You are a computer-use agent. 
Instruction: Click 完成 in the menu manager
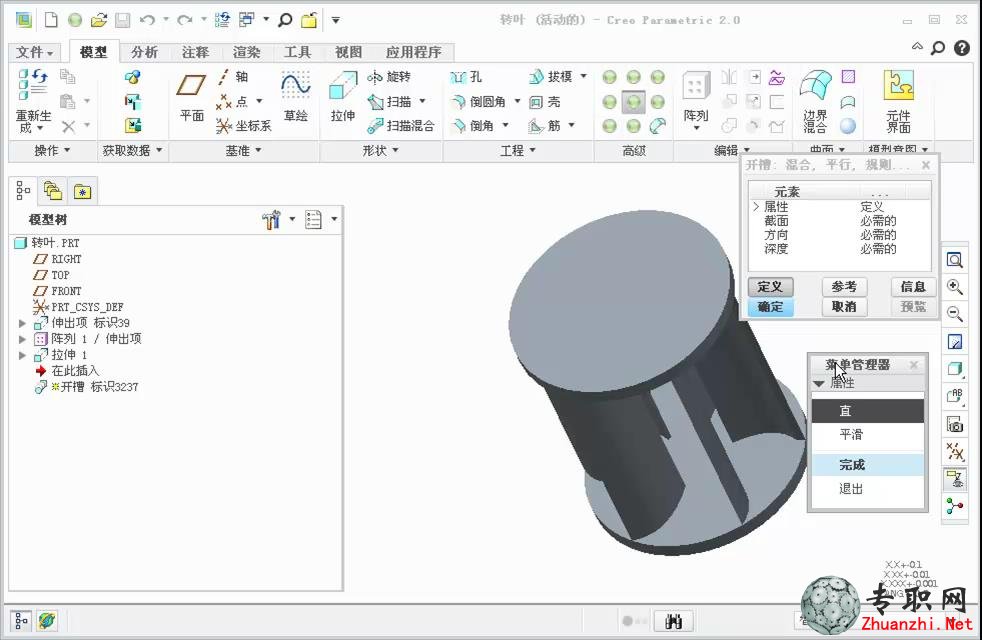click(867, 465)
